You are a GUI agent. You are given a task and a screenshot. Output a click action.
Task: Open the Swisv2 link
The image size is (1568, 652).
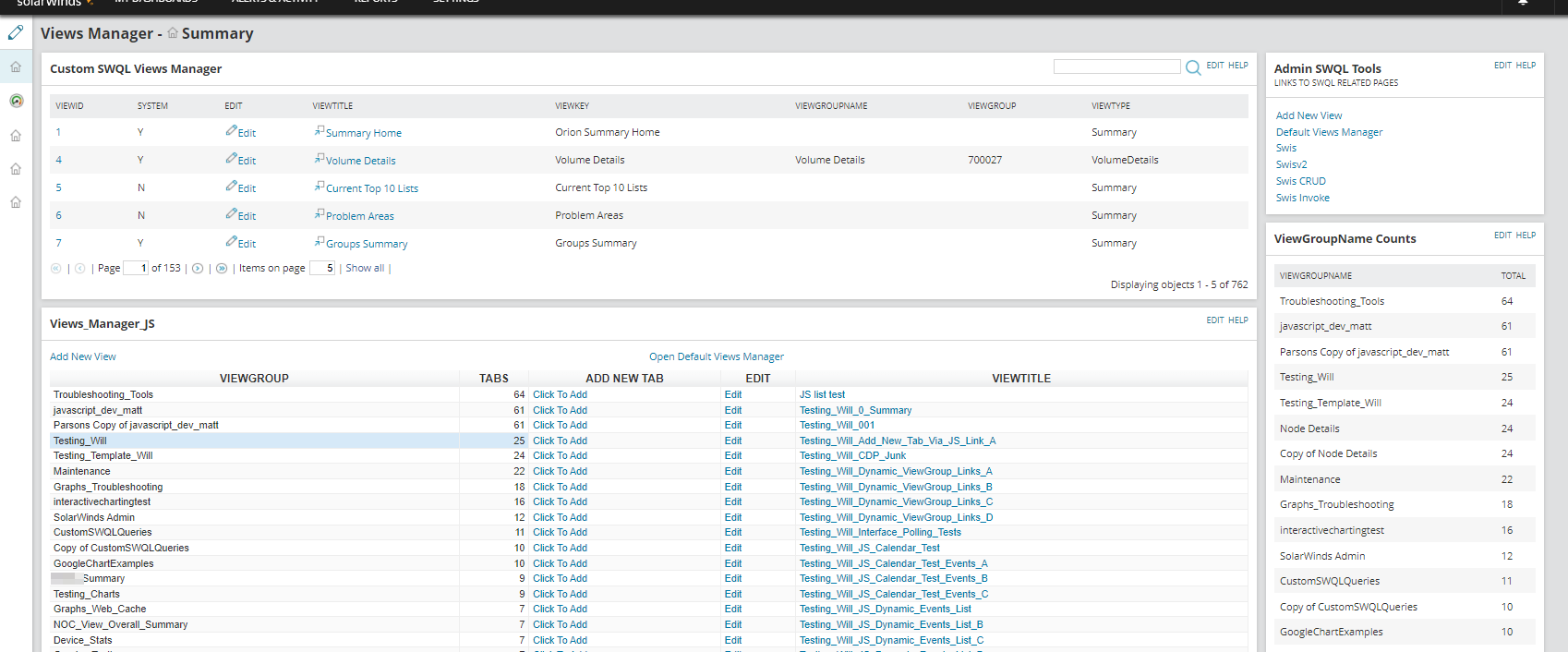coord(1291,164)
